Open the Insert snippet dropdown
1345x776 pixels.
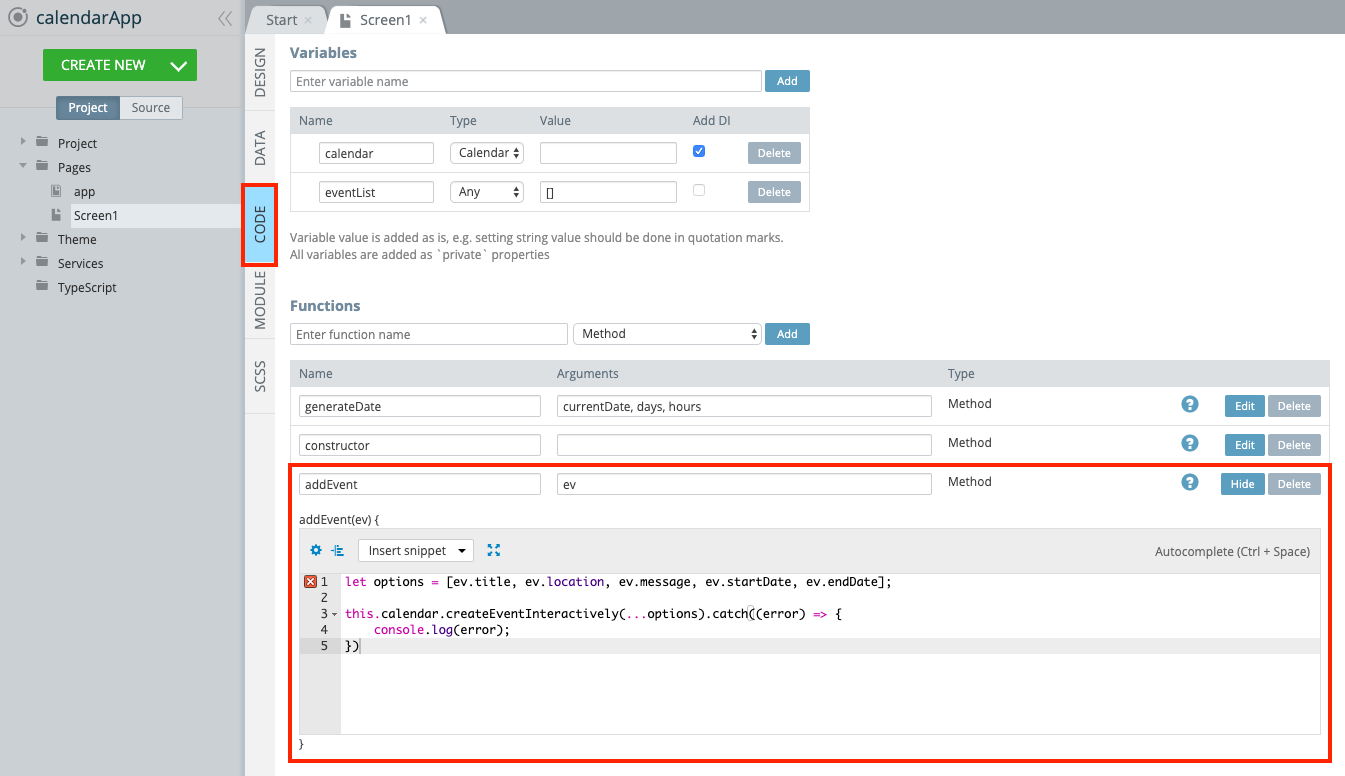click(x=416, y=550)
